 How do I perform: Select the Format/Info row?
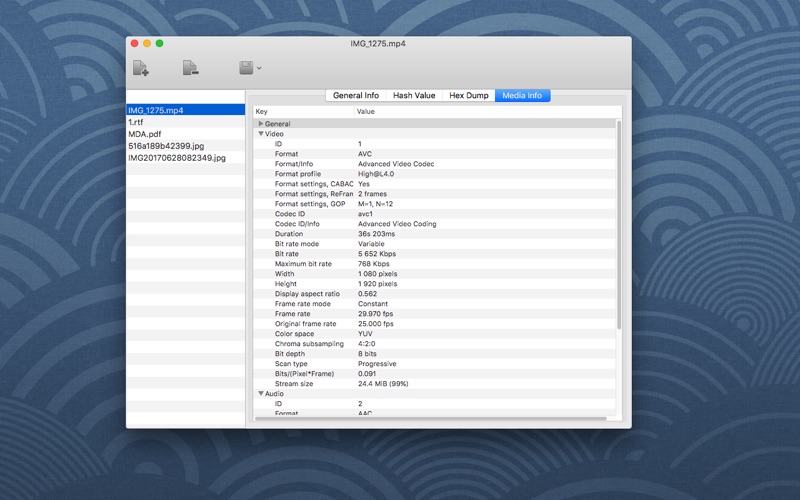(x=435, y=164)
